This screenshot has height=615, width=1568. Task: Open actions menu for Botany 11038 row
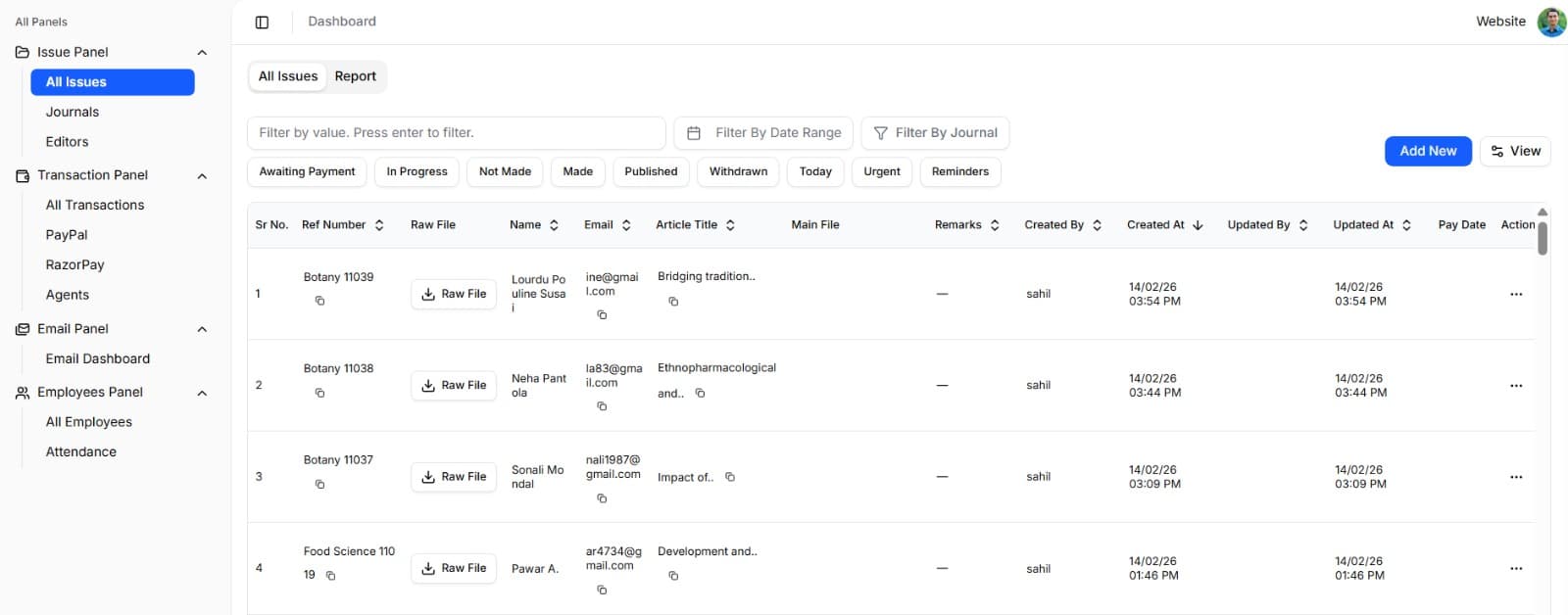click(x=1516, y=386)
